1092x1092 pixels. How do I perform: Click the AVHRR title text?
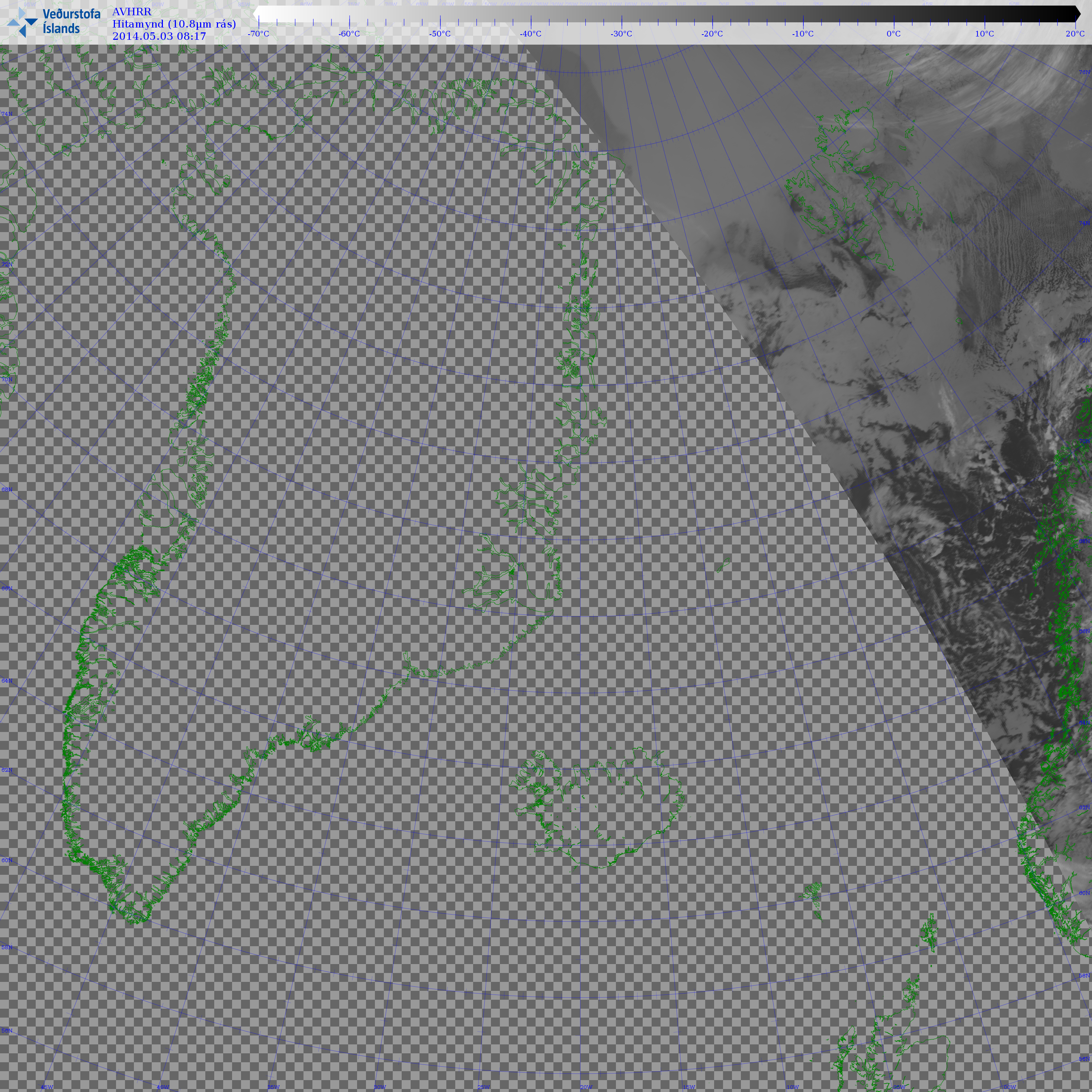pyautogui.click(x=132, y=12)
